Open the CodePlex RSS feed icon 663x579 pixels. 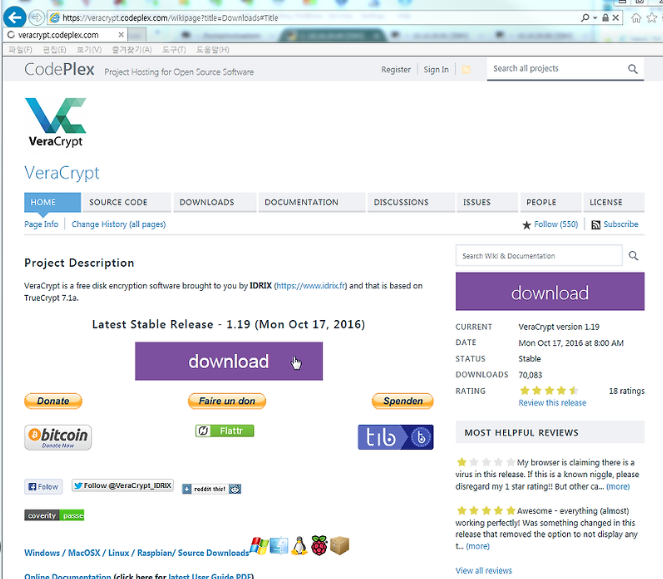pos(466,69)
